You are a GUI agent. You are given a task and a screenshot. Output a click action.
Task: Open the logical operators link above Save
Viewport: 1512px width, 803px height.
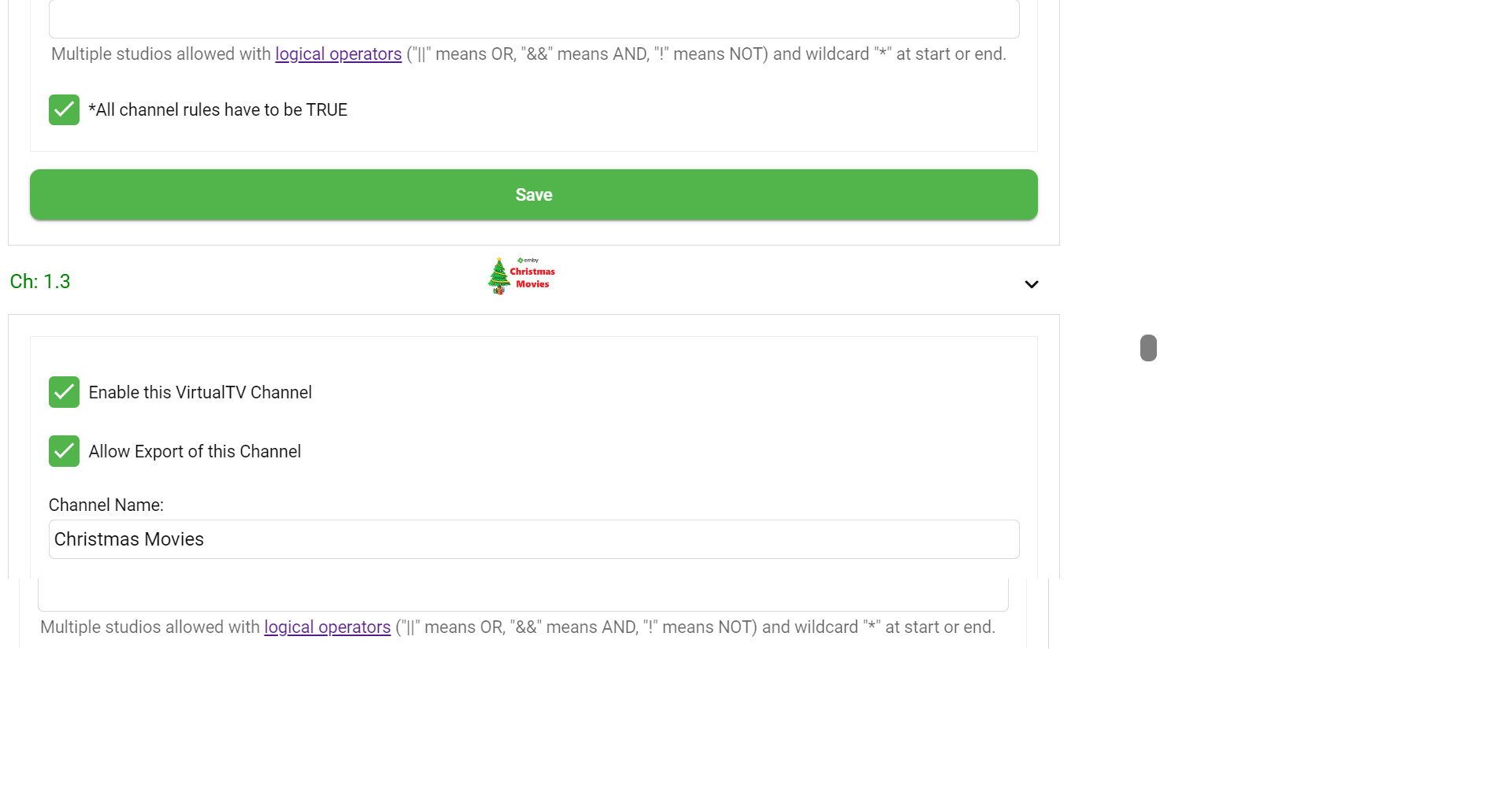[338, 54]
